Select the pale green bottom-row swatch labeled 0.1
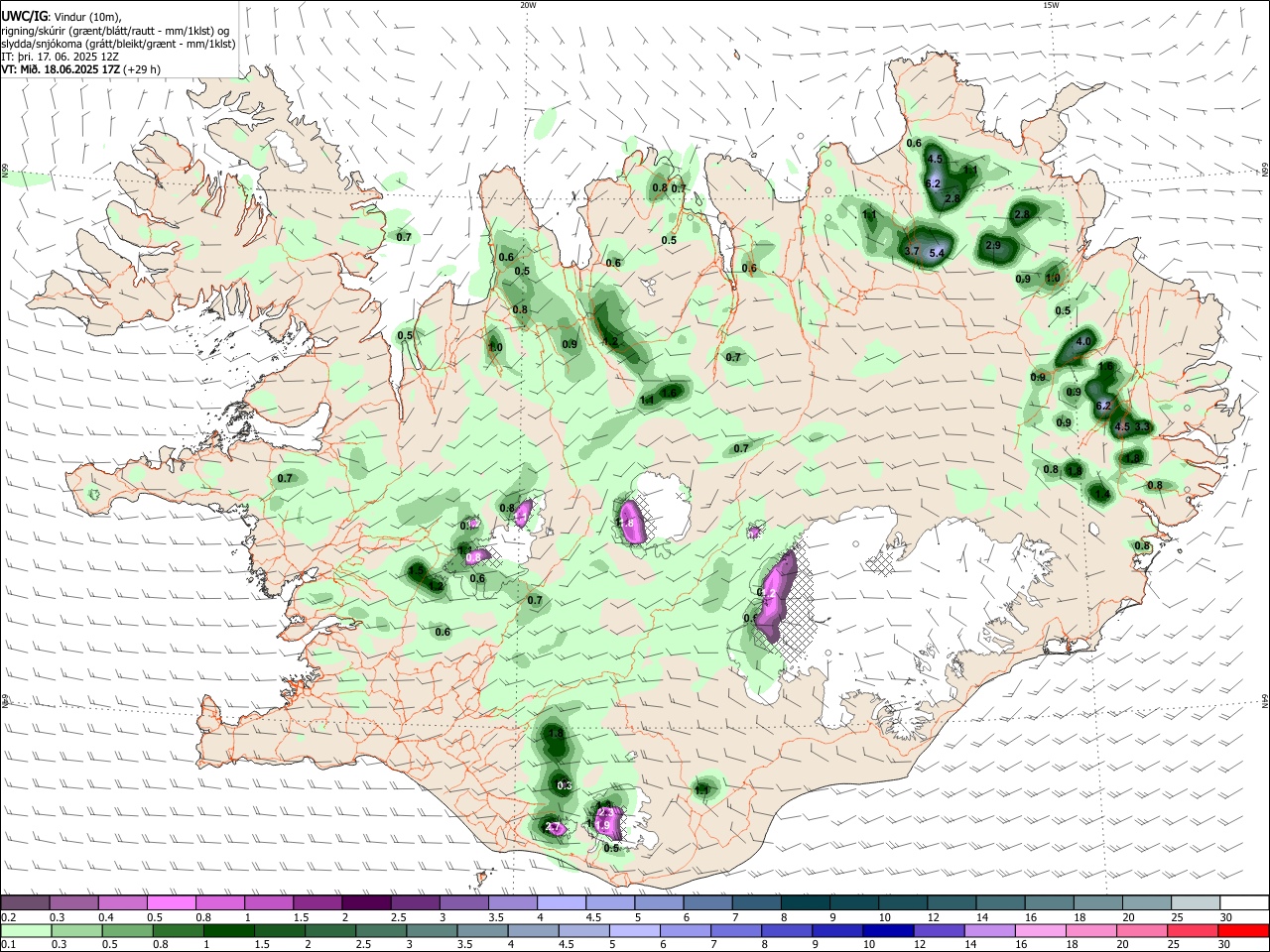1270x952 pixels. click(26, 930)
